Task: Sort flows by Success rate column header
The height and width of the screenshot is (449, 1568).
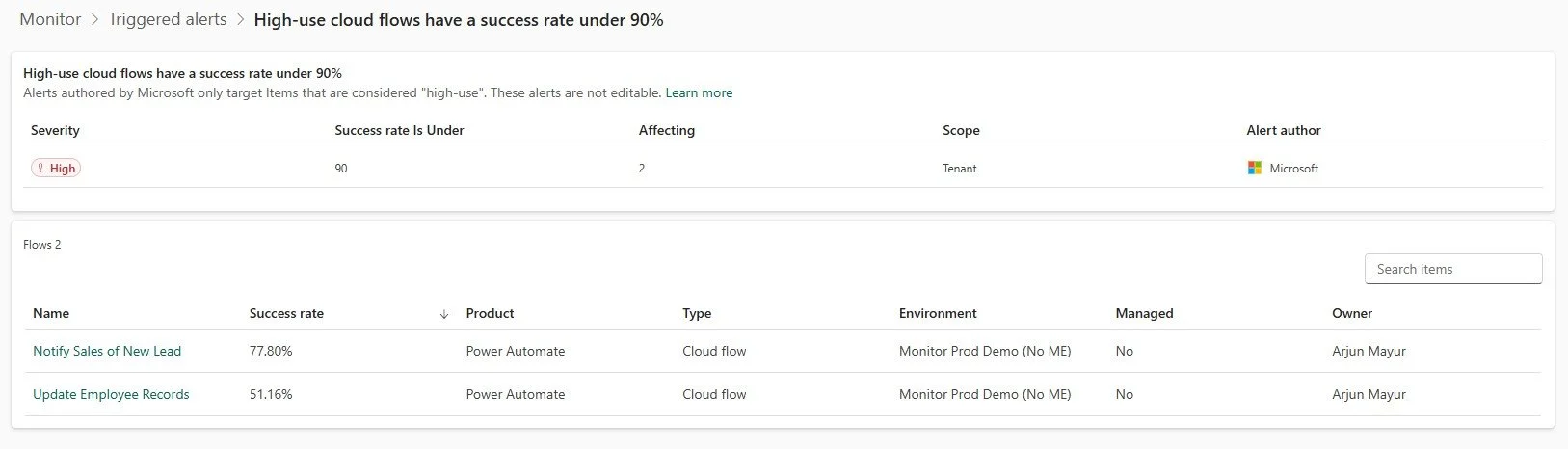Action: click(286, 313)
